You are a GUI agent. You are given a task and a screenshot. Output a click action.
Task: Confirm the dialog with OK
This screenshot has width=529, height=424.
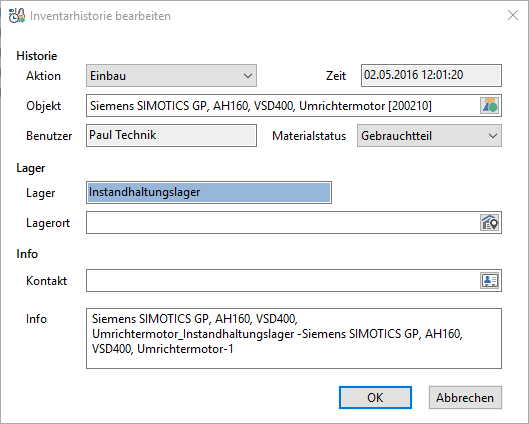(375, 397)
